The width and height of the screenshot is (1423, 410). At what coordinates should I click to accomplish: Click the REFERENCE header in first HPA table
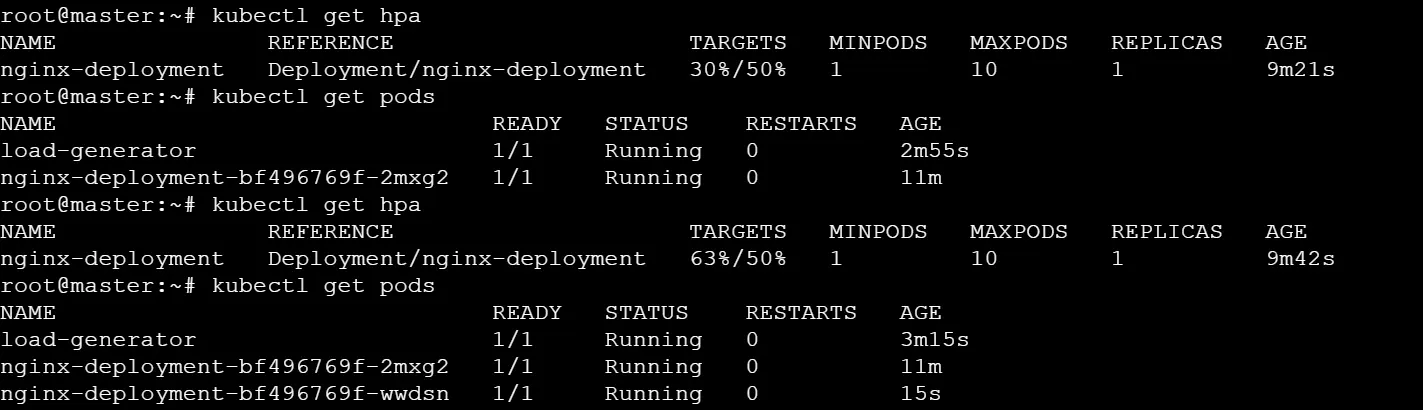330,43
